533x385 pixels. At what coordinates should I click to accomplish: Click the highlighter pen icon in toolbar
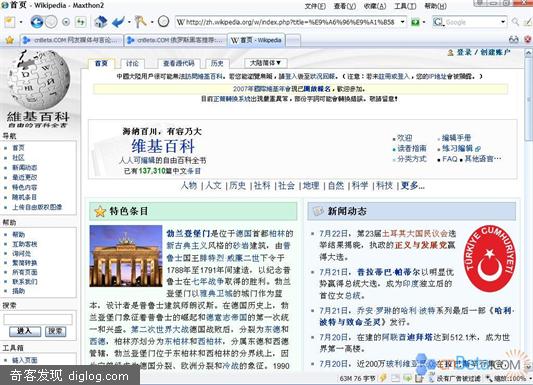(529, 22)
